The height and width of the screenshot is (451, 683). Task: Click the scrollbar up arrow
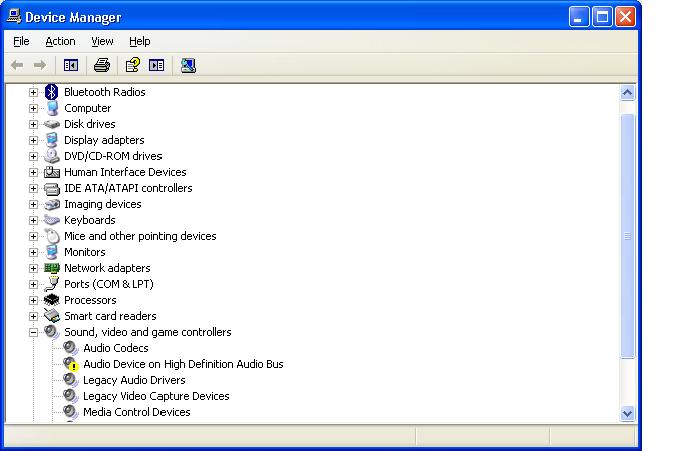coord(627,92)
